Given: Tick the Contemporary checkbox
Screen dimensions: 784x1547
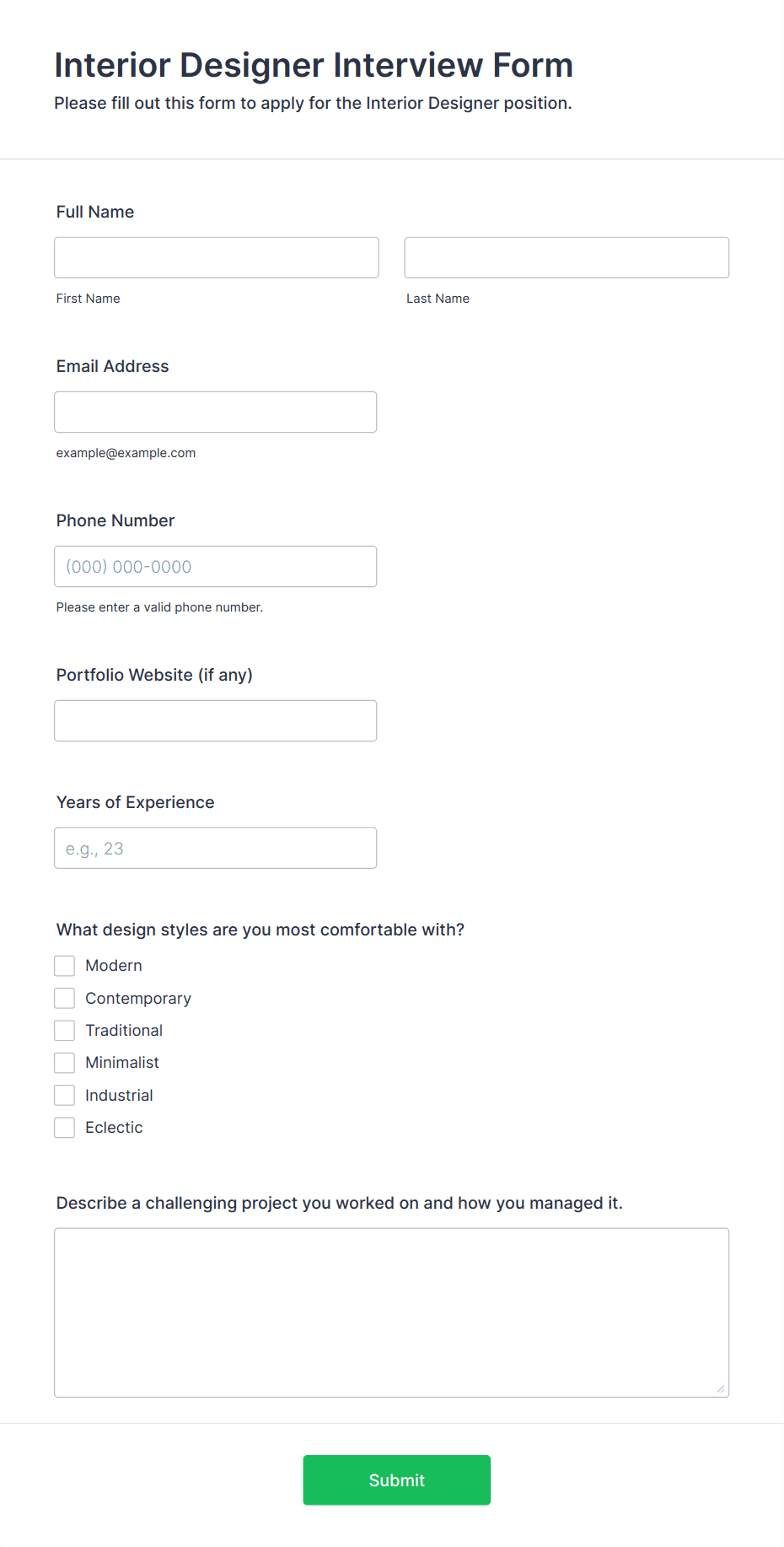Looking at the screenshot, I should [x=65, y=998].
